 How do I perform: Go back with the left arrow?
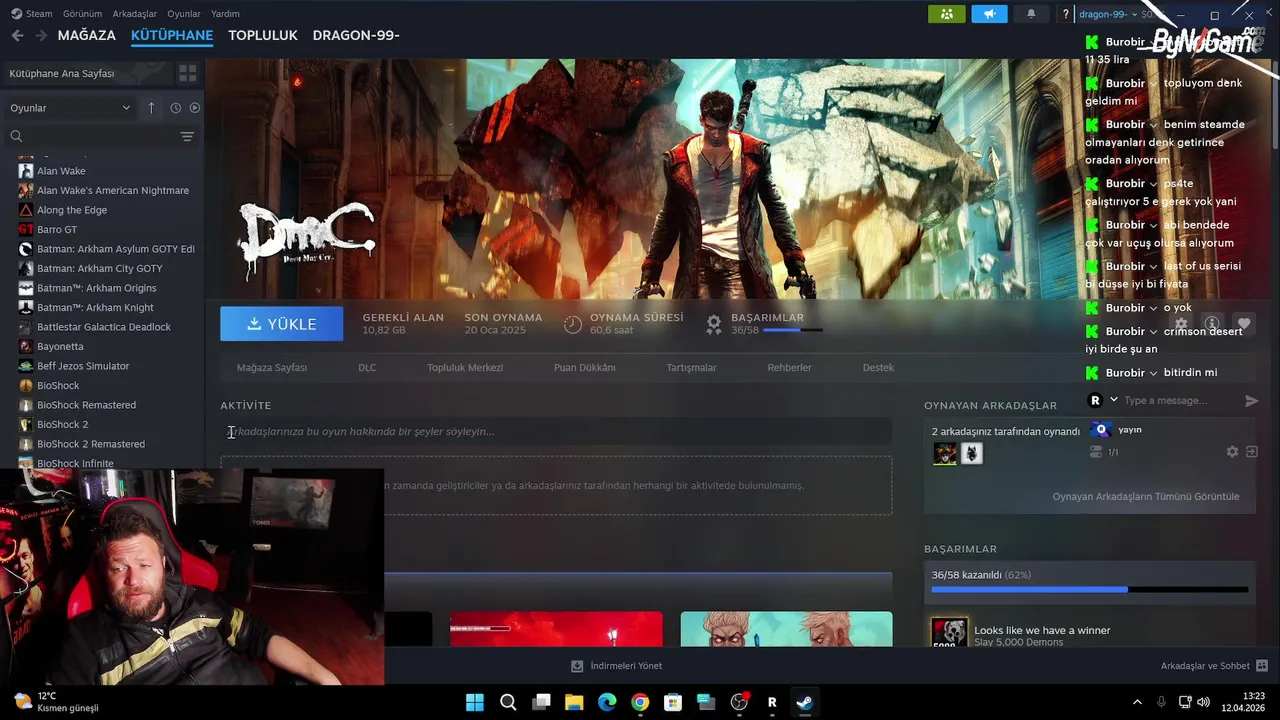(17, 35)
